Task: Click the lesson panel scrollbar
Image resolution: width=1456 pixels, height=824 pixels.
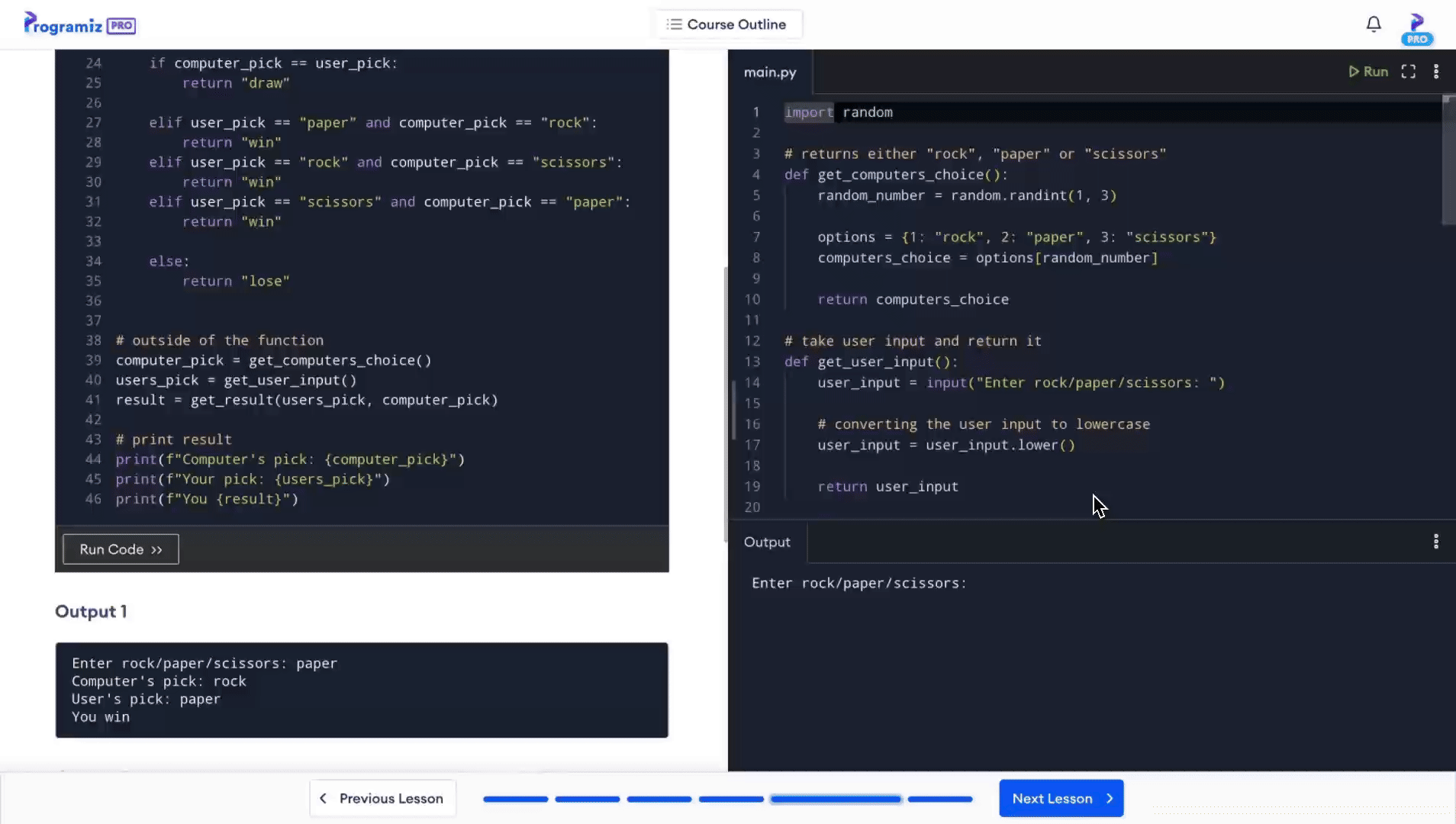Action: click(x=725, y=404)
